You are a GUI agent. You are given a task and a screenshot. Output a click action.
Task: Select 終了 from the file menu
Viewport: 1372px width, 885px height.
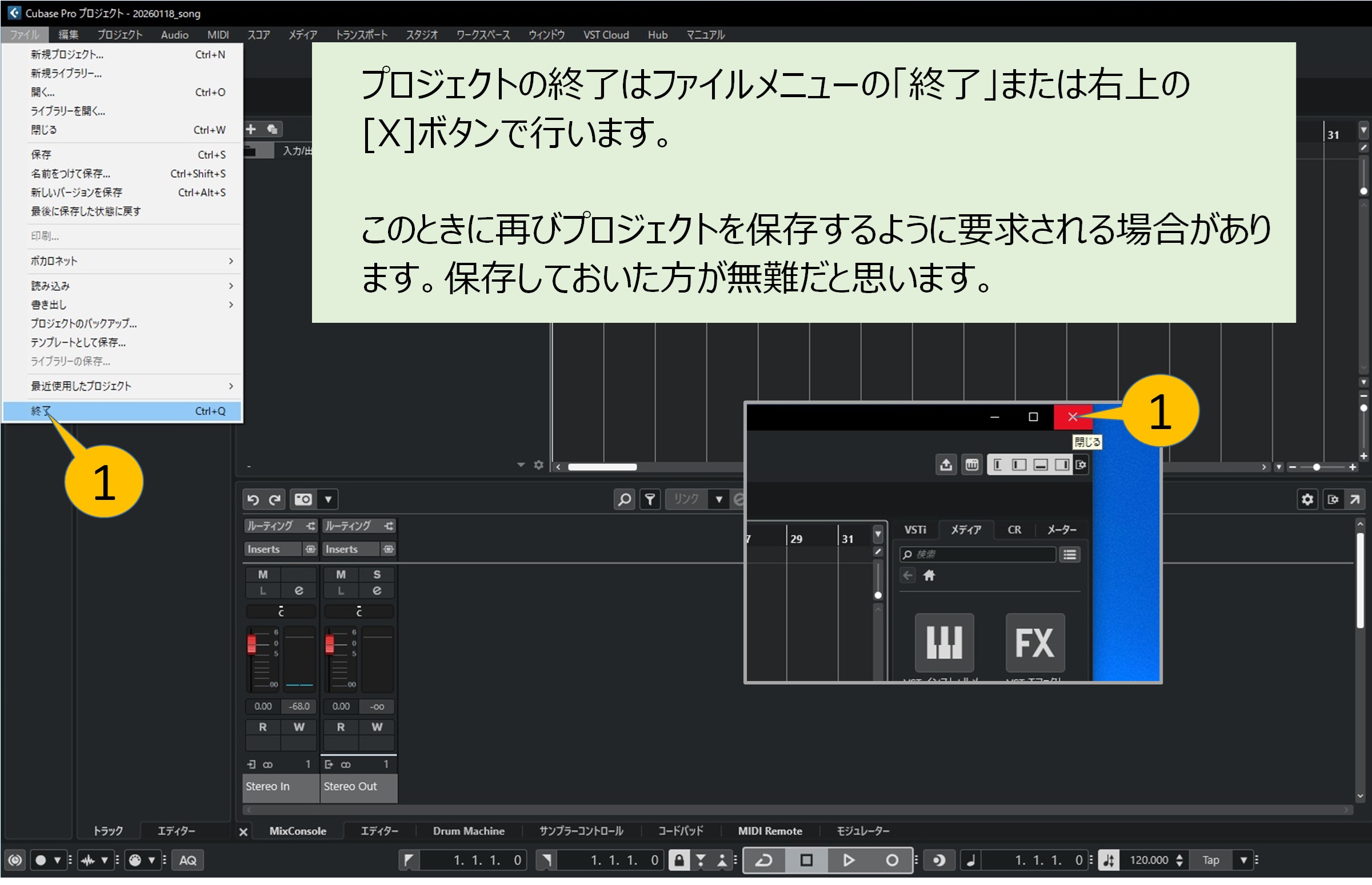click(x=40, y=411)
